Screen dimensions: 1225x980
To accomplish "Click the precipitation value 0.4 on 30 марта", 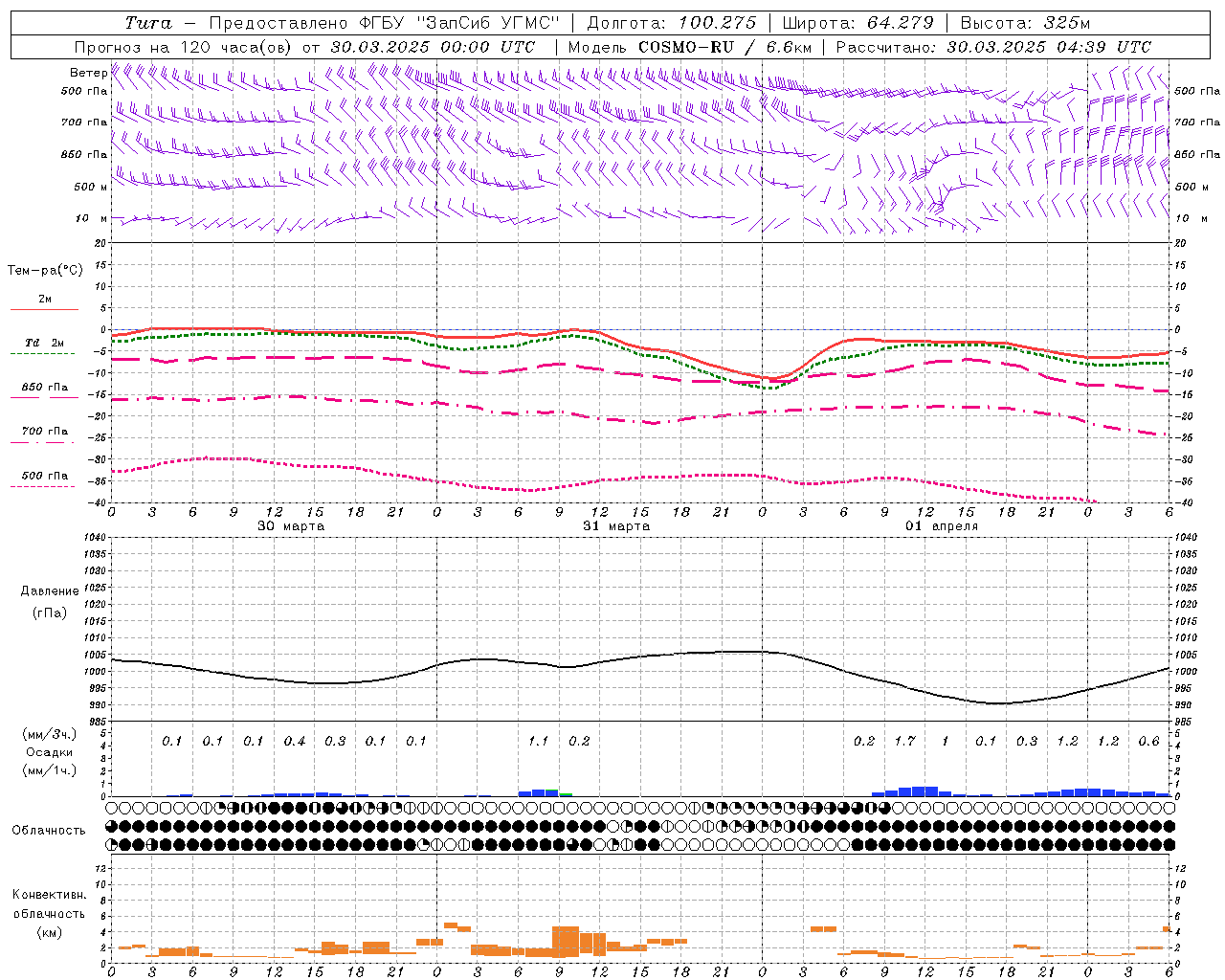I will pos(295,741).
